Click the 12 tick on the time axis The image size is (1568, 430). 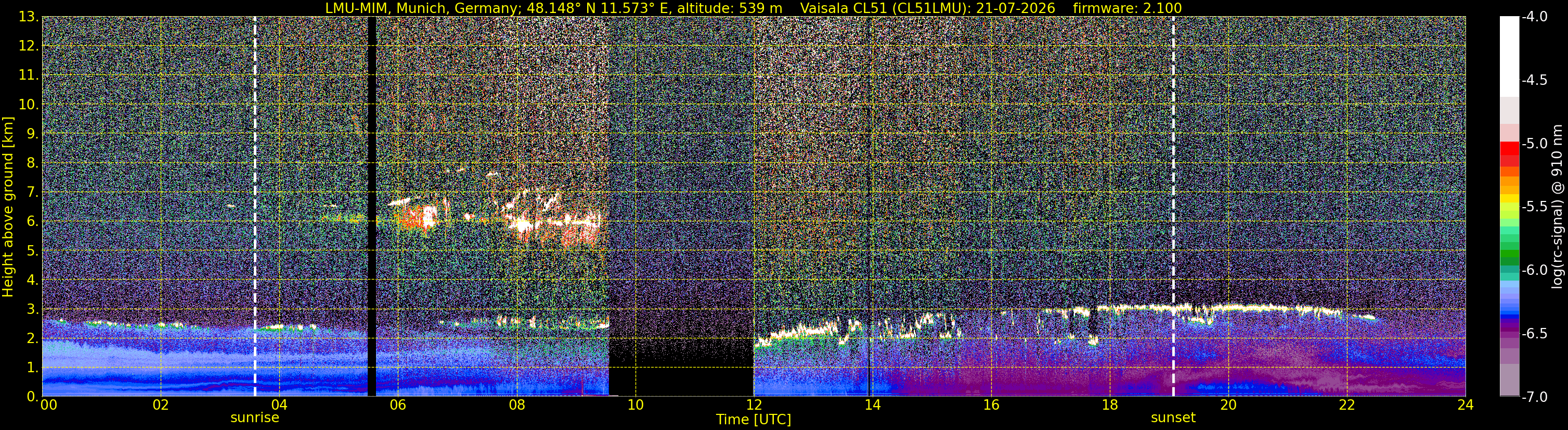pos(754,405)
